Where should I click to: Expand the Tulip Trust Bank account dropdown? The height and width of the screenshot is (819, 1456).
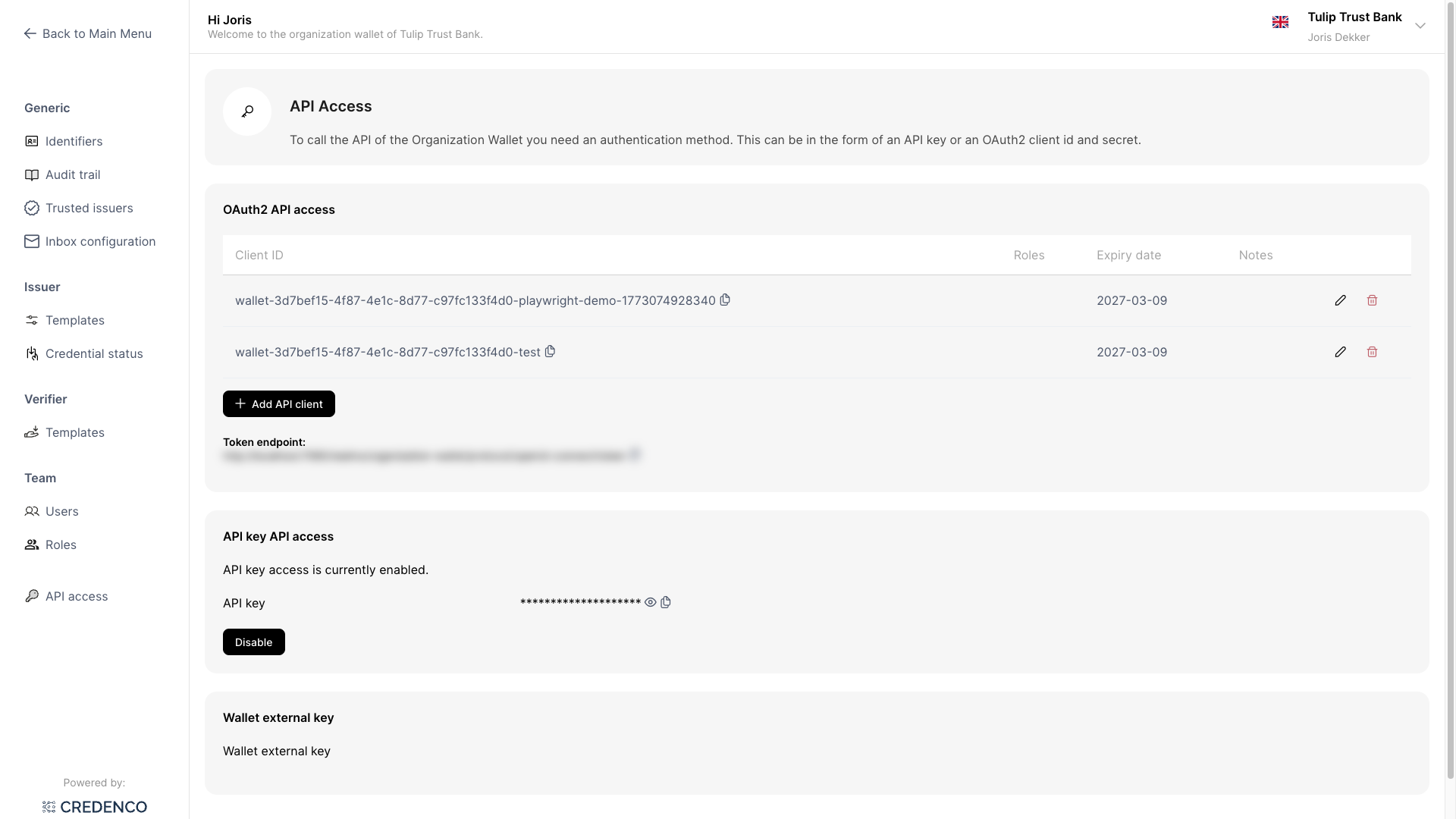tap(1420, 26)
